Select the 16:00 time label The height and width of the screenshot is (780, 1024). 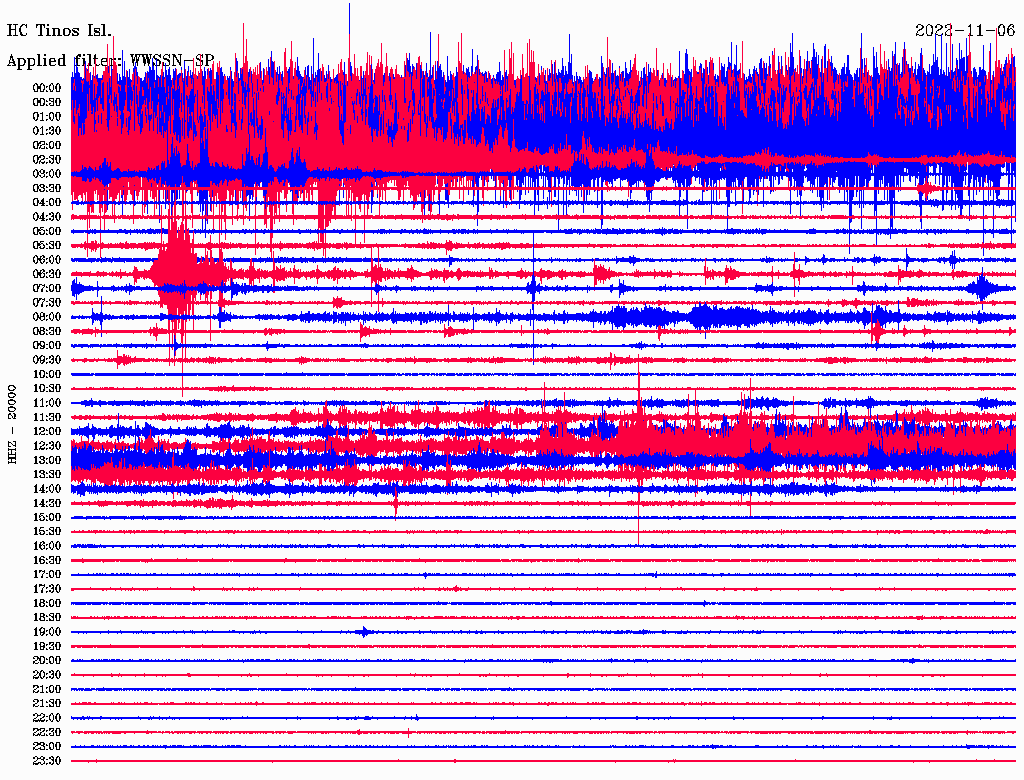pyautogui.click(x=47, y=546)
